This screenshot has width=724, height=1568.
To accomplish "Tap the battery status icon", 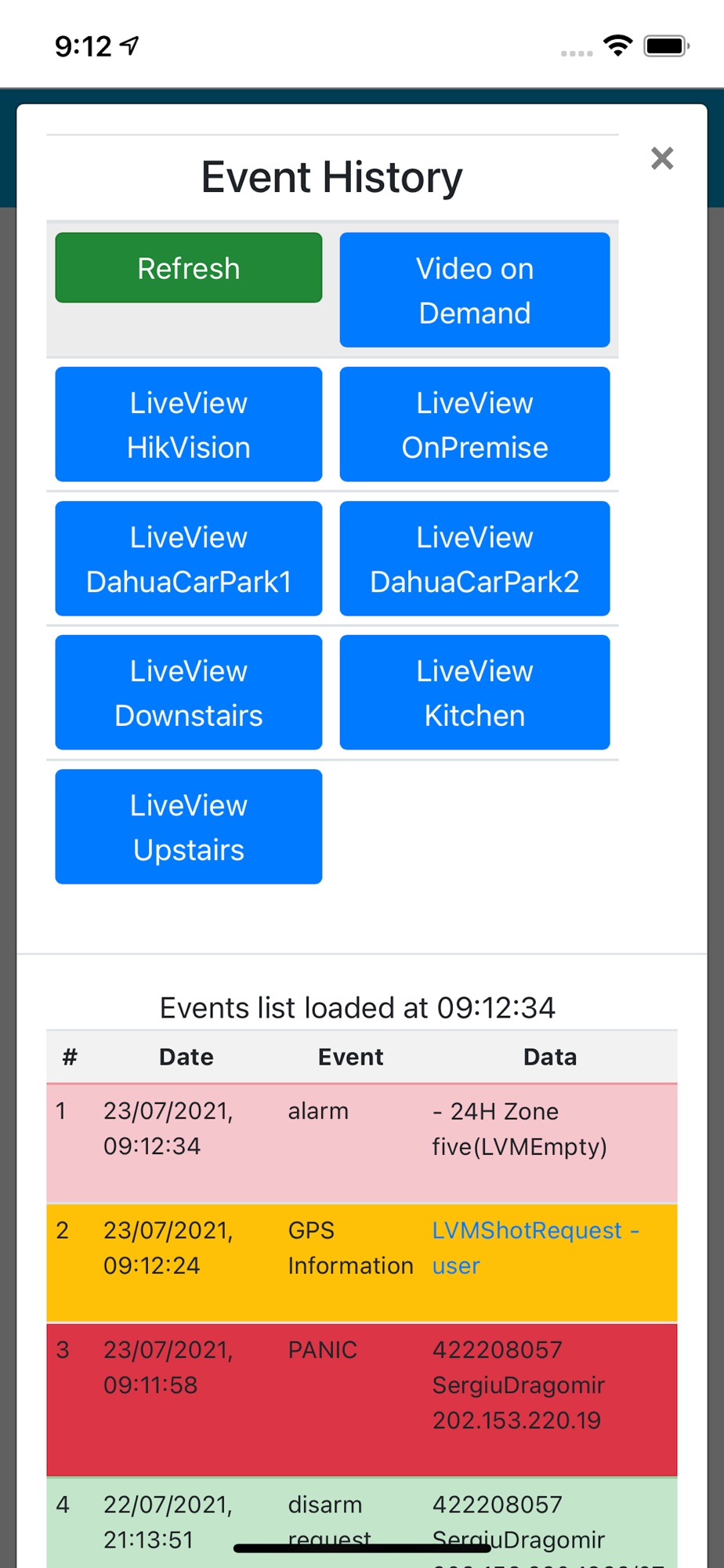I will (x=666, y=45).
